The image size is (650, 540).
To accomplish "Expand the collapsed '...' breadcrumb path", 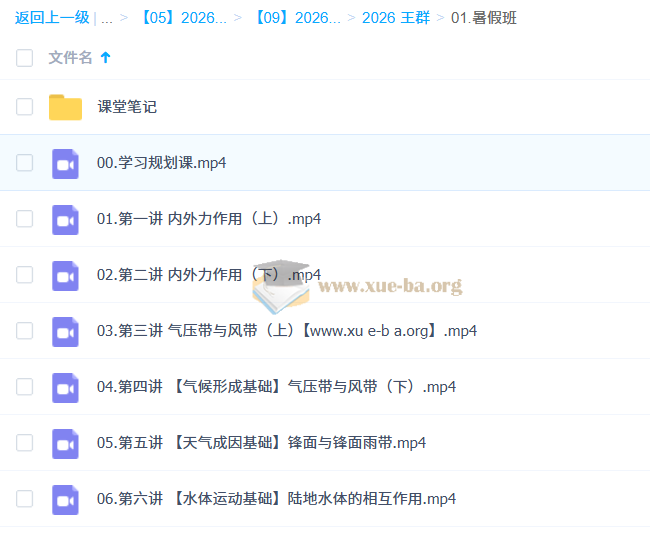I will click(107, 18).
